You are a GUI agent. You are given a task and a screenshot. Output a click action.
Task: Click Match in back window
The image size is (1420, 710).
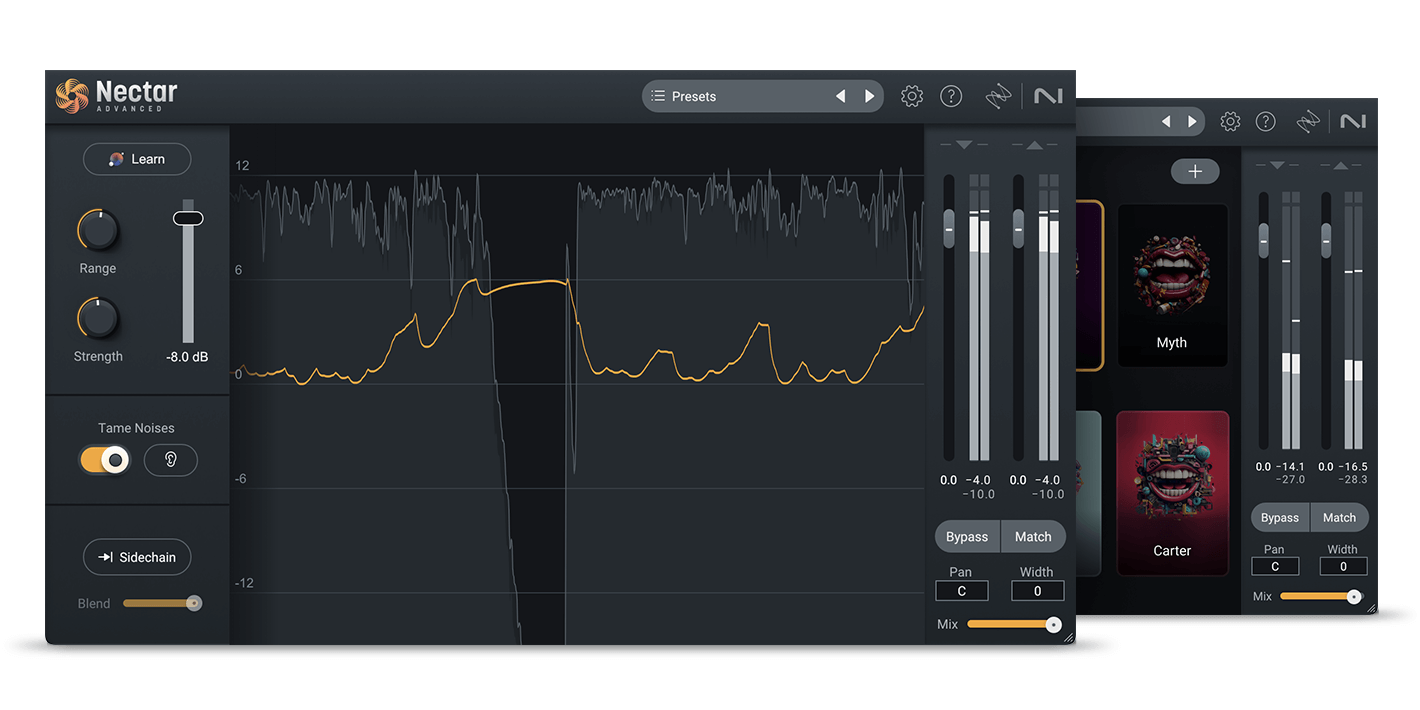tap(1340, 517)
